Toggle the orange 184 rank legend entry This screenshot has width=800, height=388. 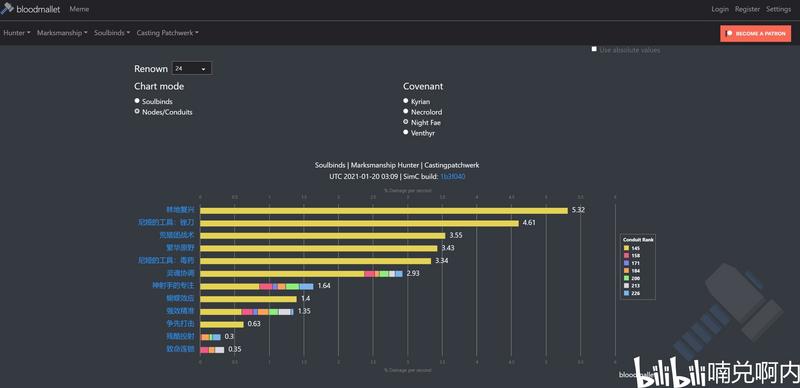pyautogui.click(x=632, y=271)
